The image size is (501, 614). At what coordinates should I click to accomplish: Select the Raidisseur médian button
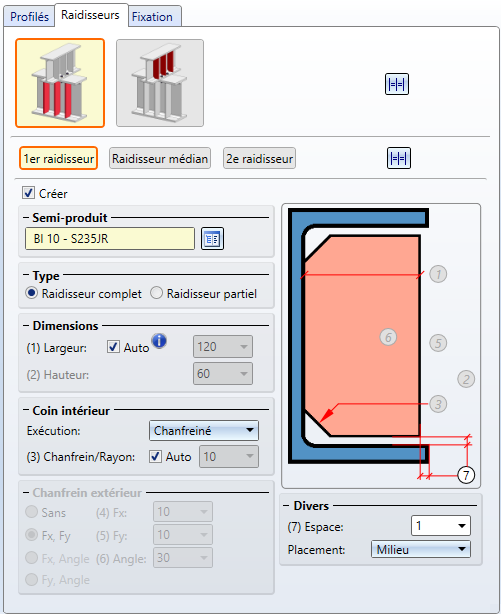click(x=160, y=158)
